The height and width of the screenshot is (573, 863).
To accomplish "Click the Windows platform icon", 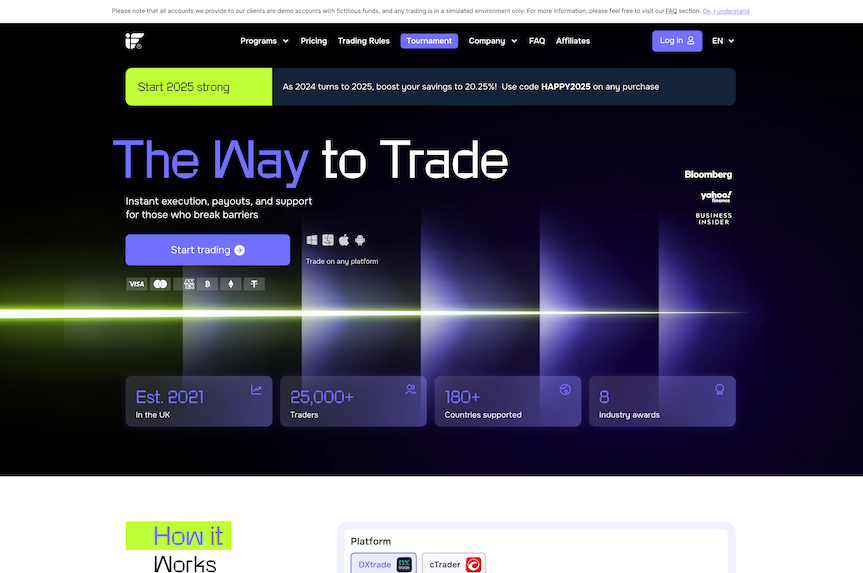I will pos(312,240).
